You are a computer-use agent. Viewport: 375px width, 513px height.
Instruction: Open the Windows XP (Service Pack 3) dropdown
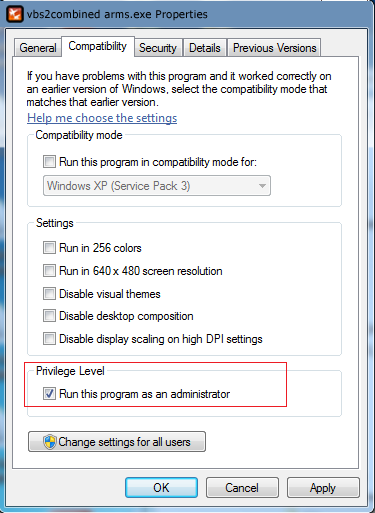point(157,186)
